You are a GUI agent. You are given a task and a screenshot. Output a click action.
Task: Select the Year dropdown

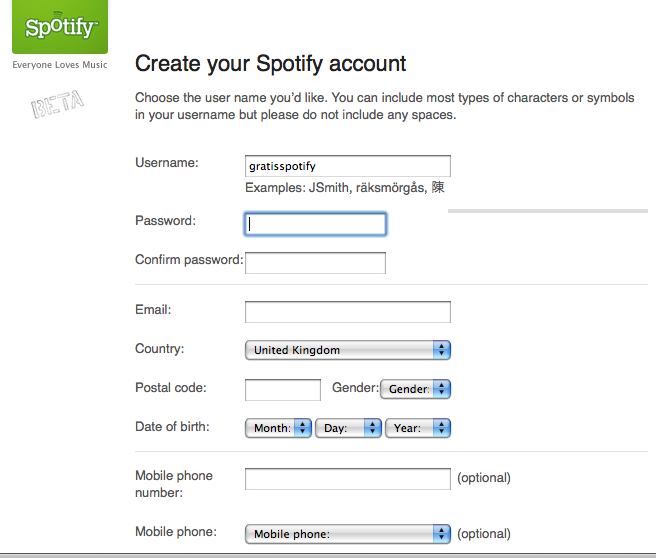click(x=418, y=428)
